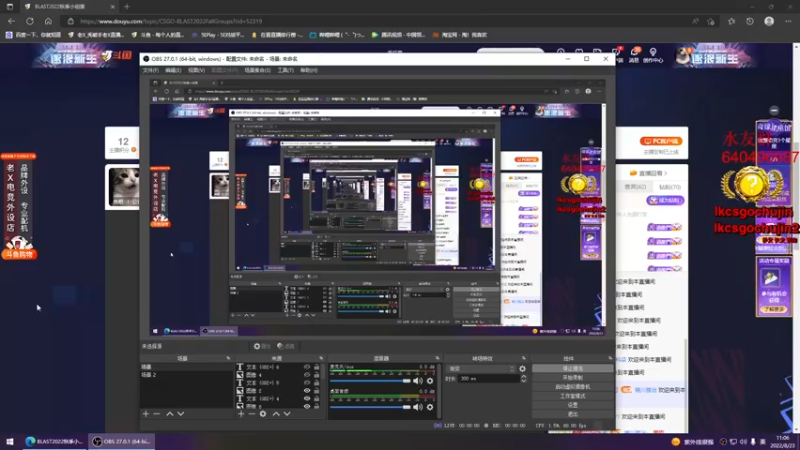Image resolution: width=800 pixels, height=450 pixels.
Task: Open 场景集合(S) menu in OBS
Action: tap(258, 70)
